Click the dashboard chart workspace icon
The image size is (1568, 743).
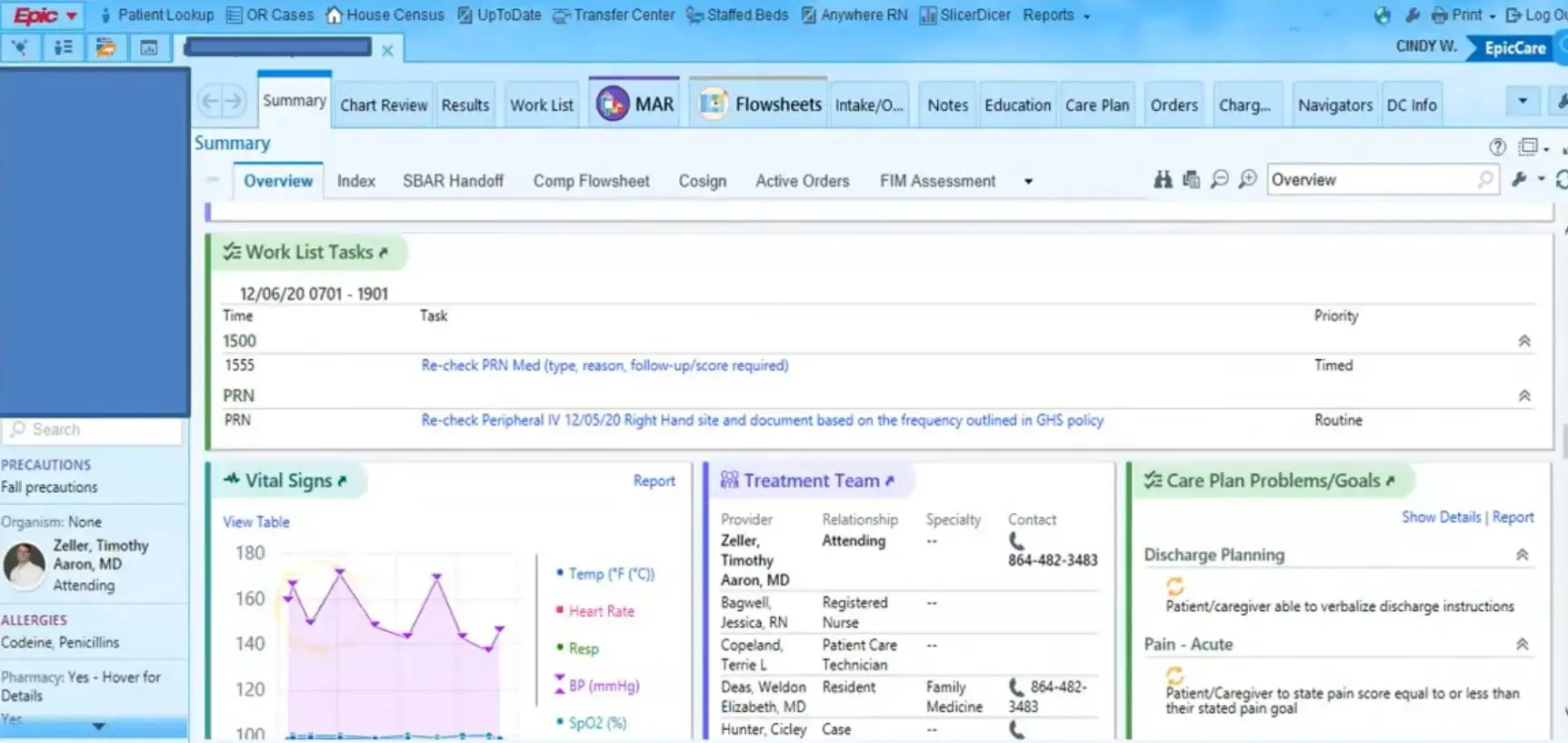point(149,48)
